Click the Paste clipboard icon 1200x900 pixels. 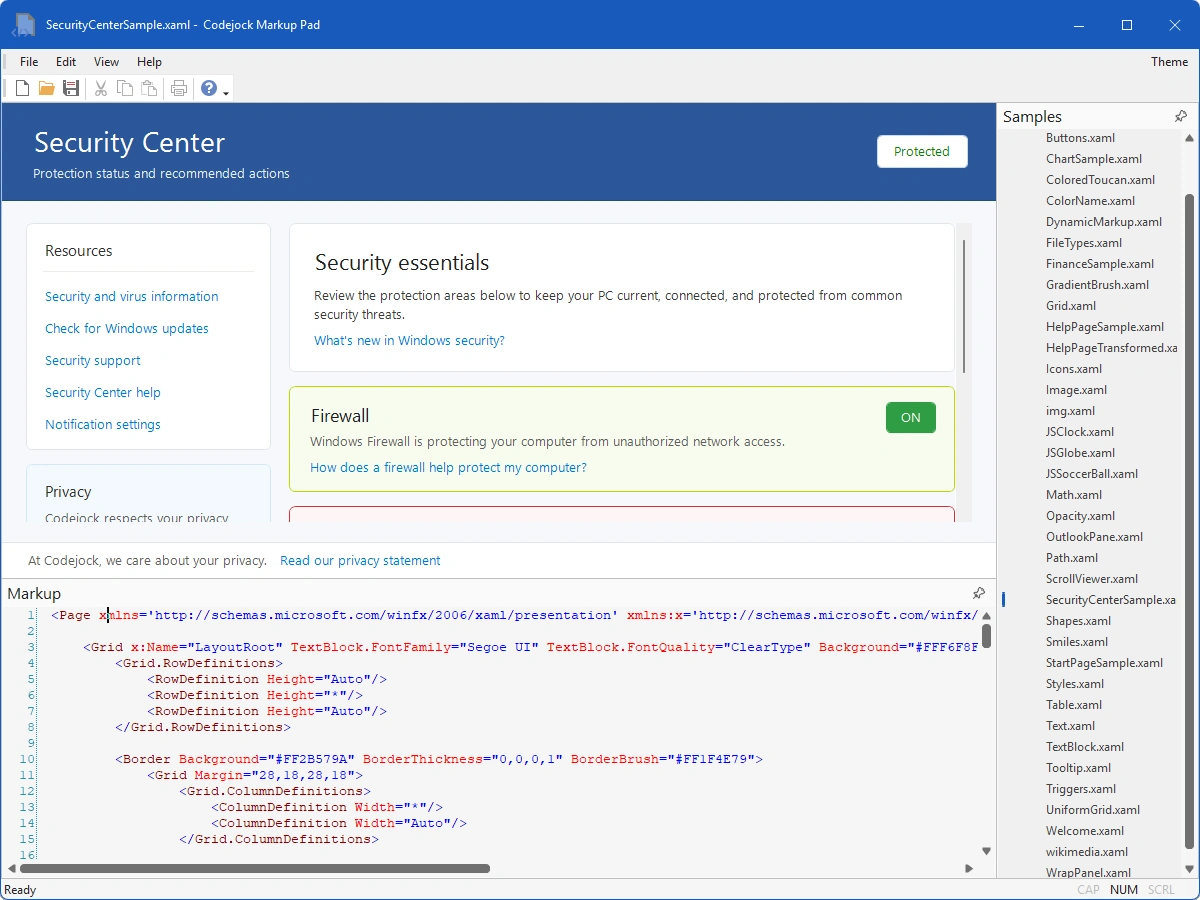pyautogui.click(x=149, y=88)
